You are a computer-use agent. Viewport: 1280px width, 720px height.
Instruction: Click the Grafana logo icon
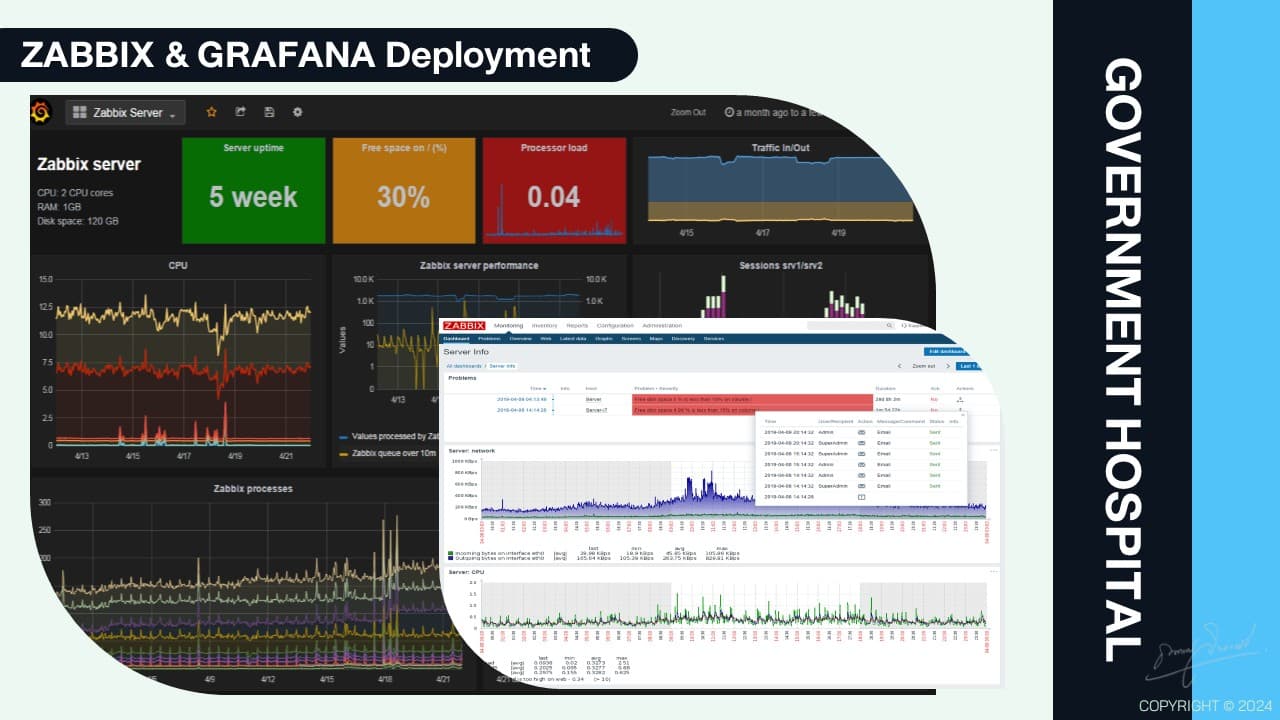(x=40, y=112)
